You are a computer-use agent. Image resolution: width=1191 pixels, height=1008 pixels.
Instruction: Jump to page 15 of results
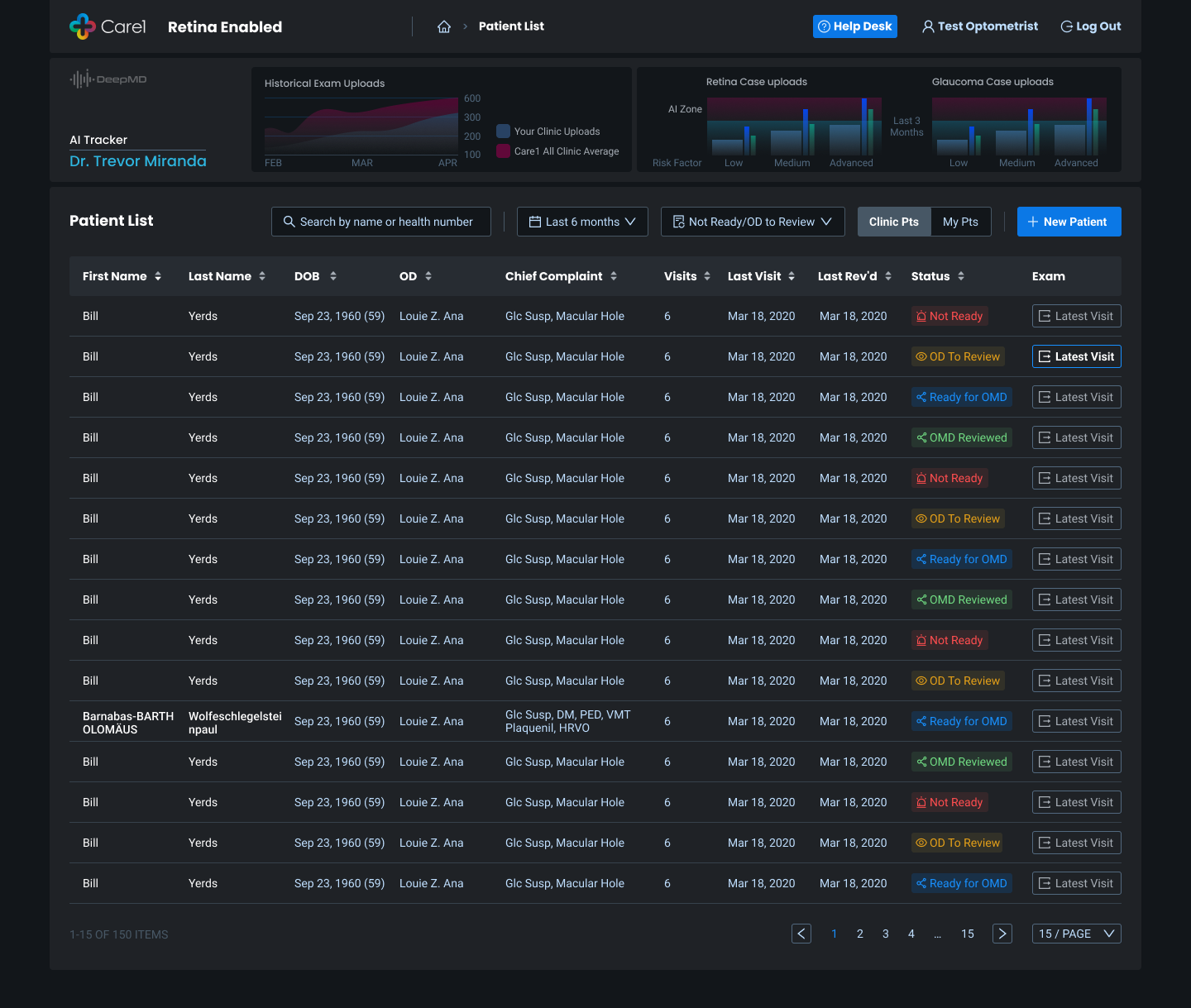coord(968,934)
